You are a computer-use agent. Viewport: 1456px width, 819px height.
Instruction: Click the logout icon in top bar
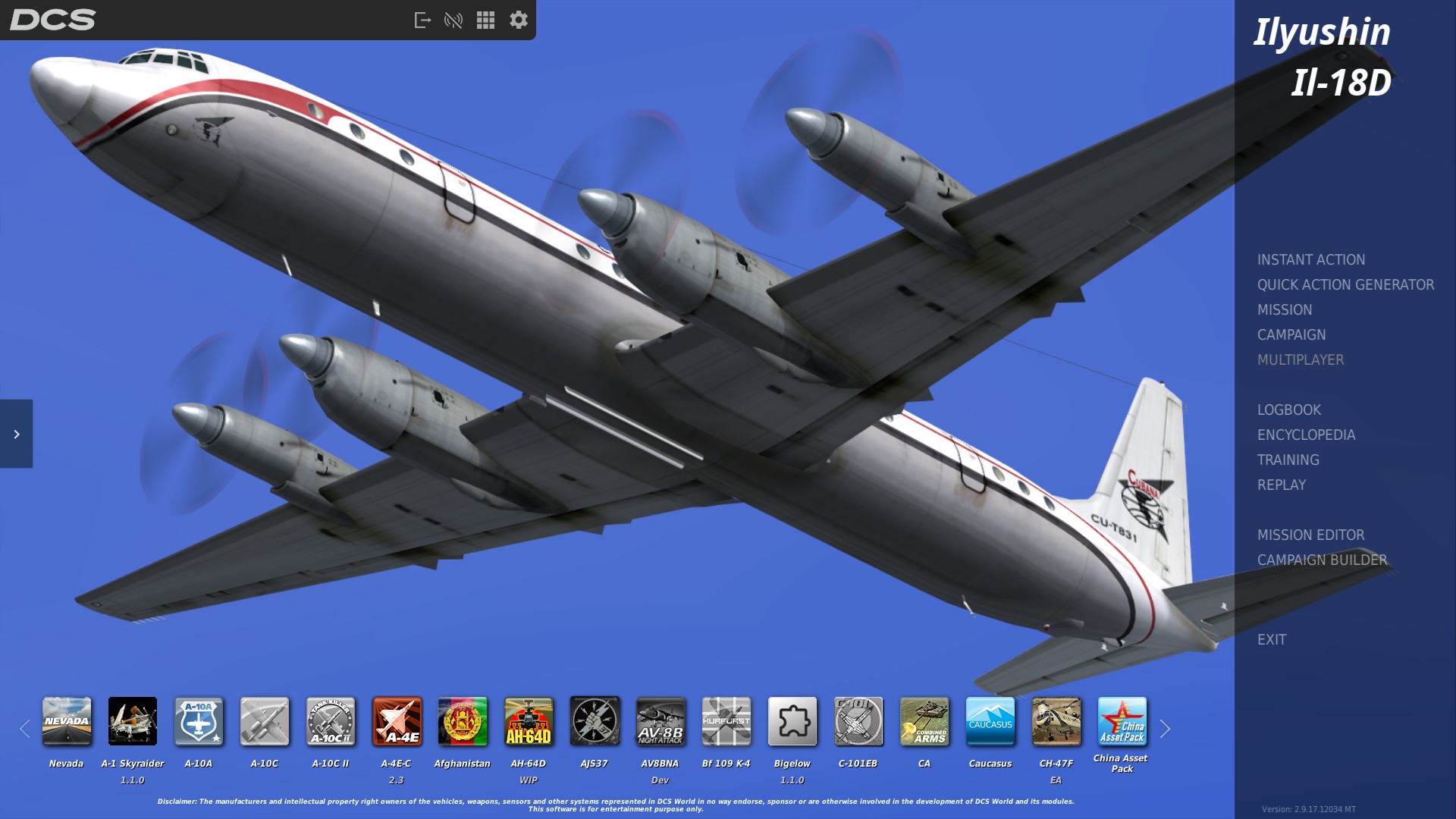click(422, 20)
